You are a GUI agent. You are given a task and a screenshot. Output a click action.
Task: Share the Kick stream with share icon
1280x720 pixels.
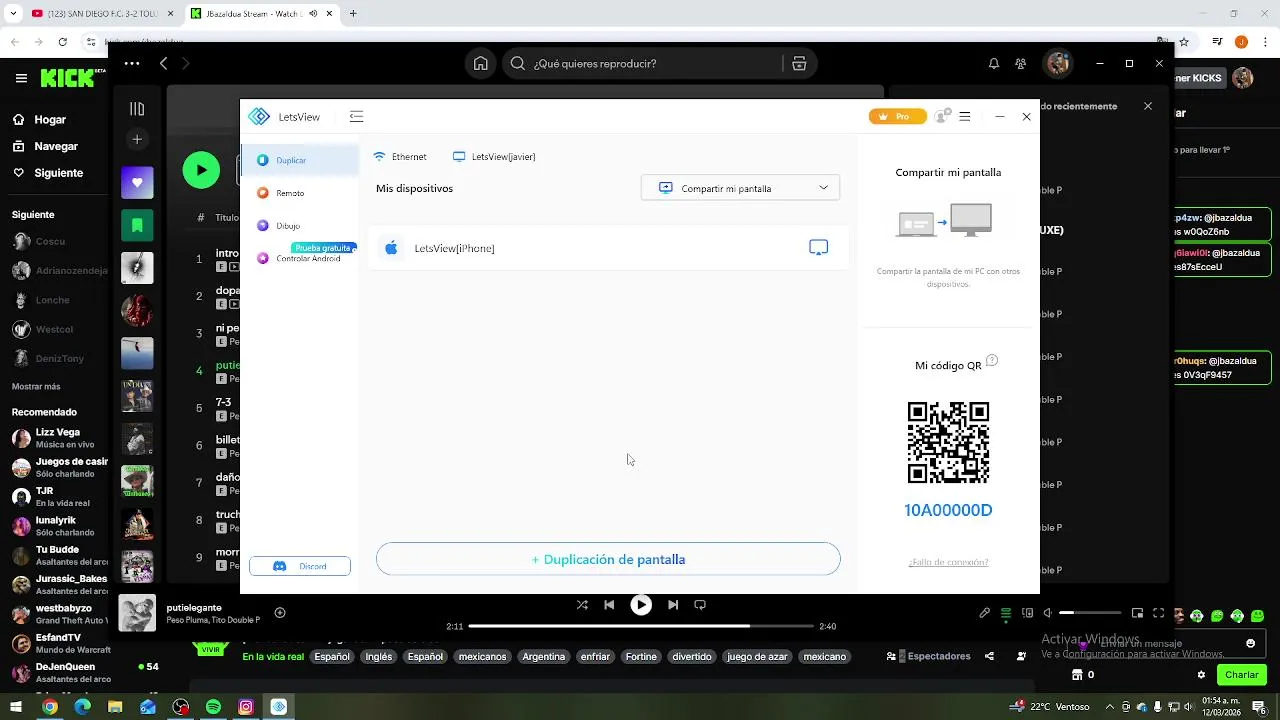[989, 657]
